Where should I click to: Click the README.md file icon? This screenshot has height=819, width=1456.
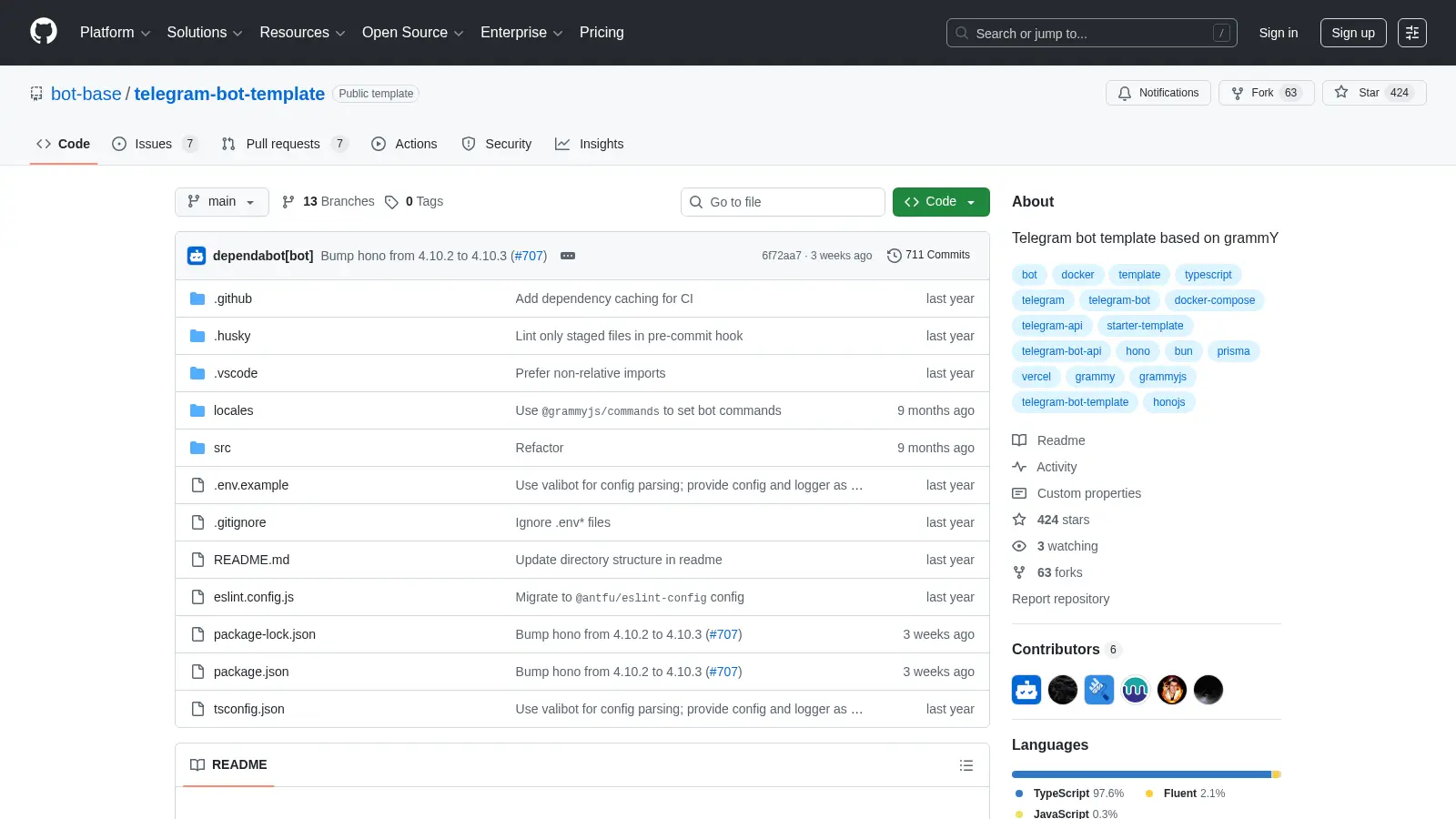click(197, 560)
